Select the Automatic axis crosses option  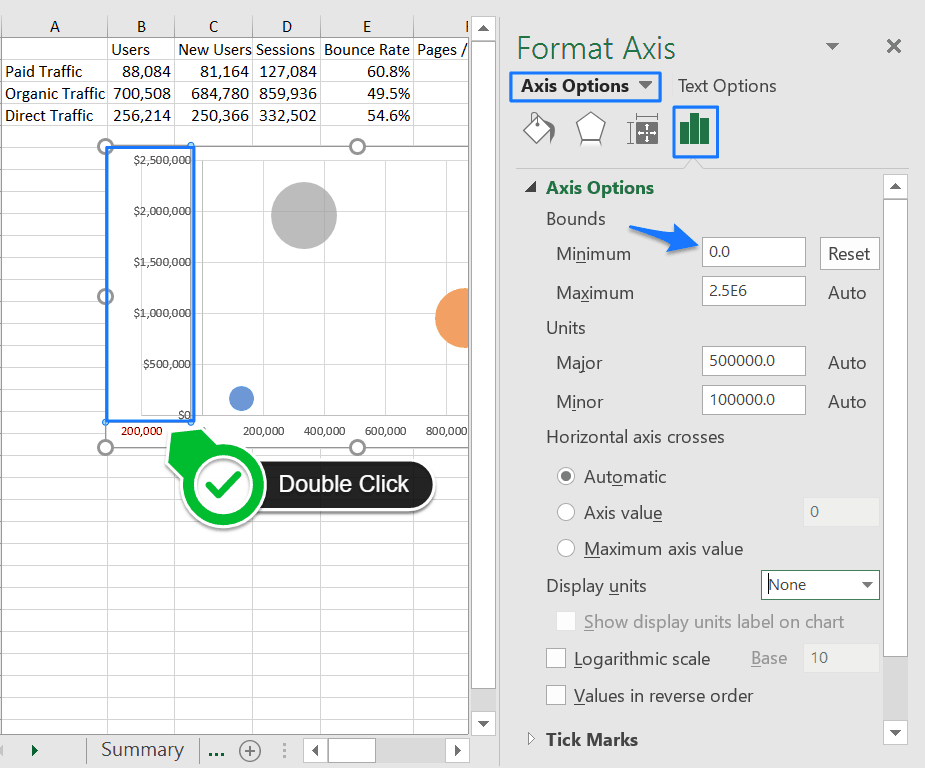tap(566, 476)
